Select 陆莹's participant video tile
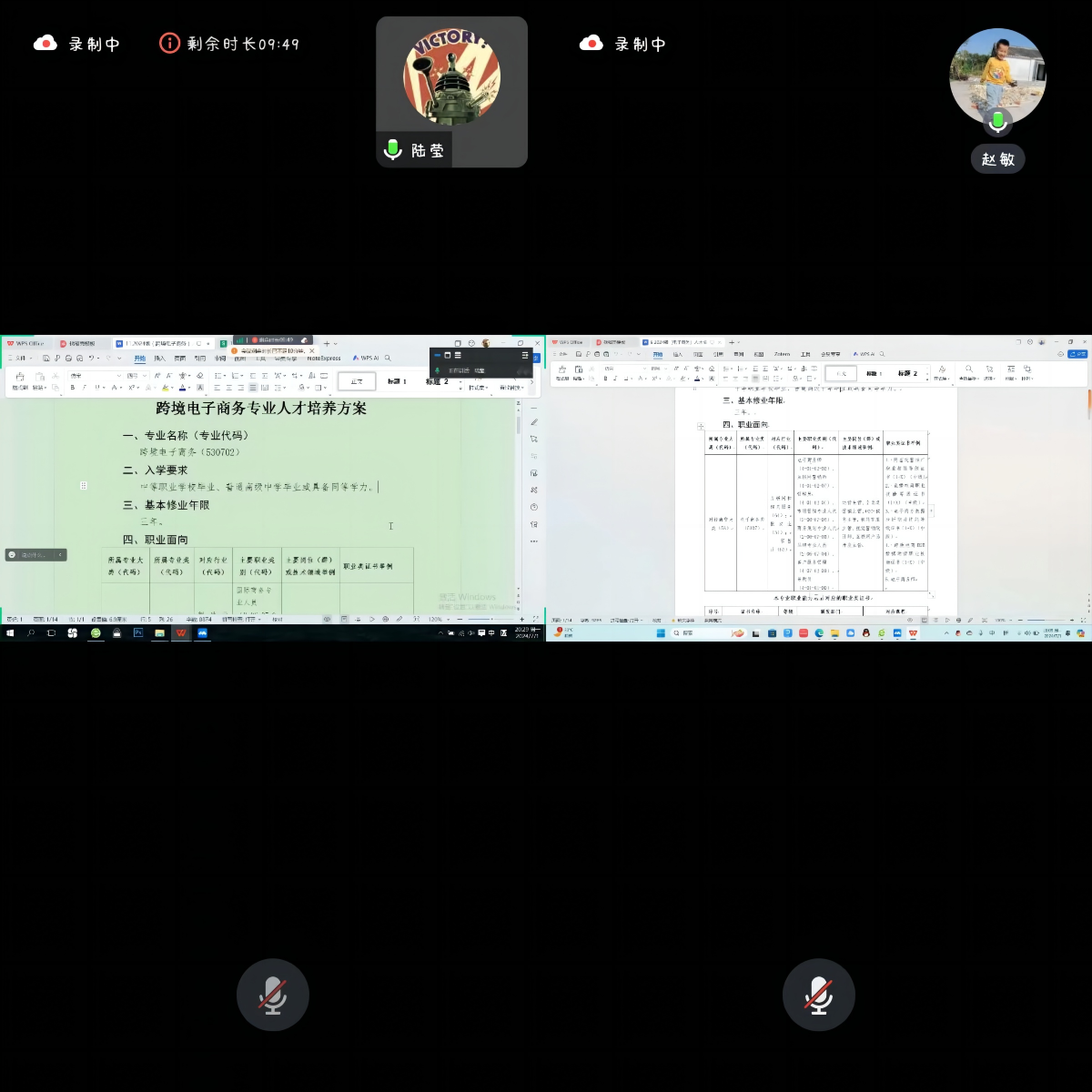Image resolution: width=1092 pixels, height=1092 pixels. click(x=451, y=91)
